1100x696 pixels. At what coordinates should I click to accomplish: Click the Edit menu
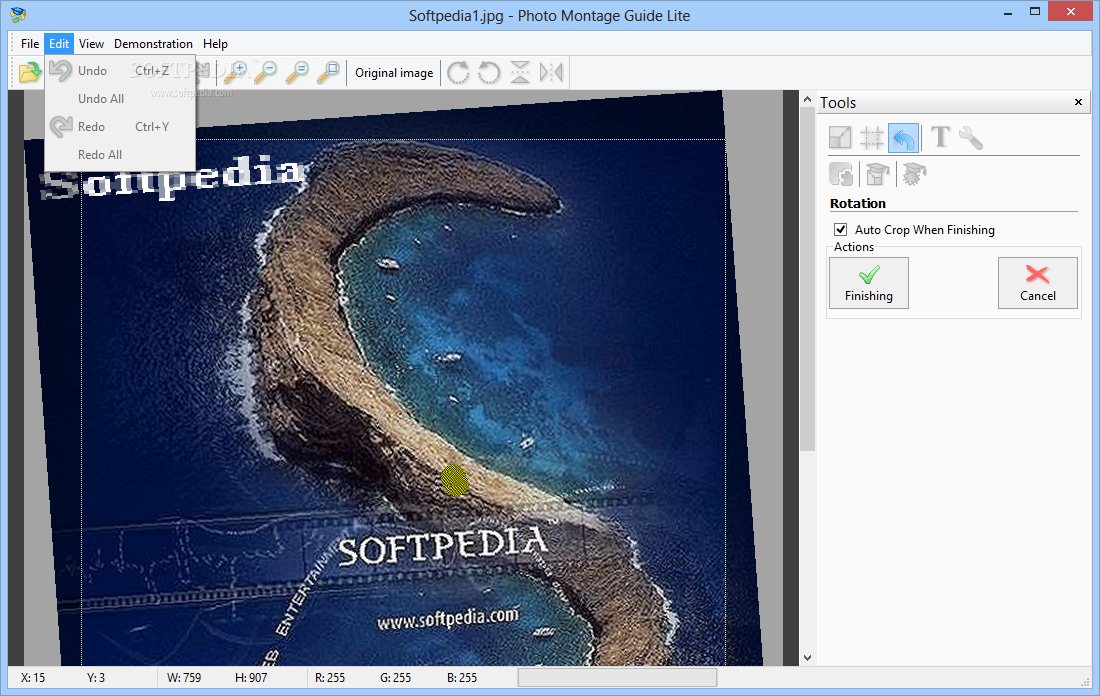(x=59, y=44)
